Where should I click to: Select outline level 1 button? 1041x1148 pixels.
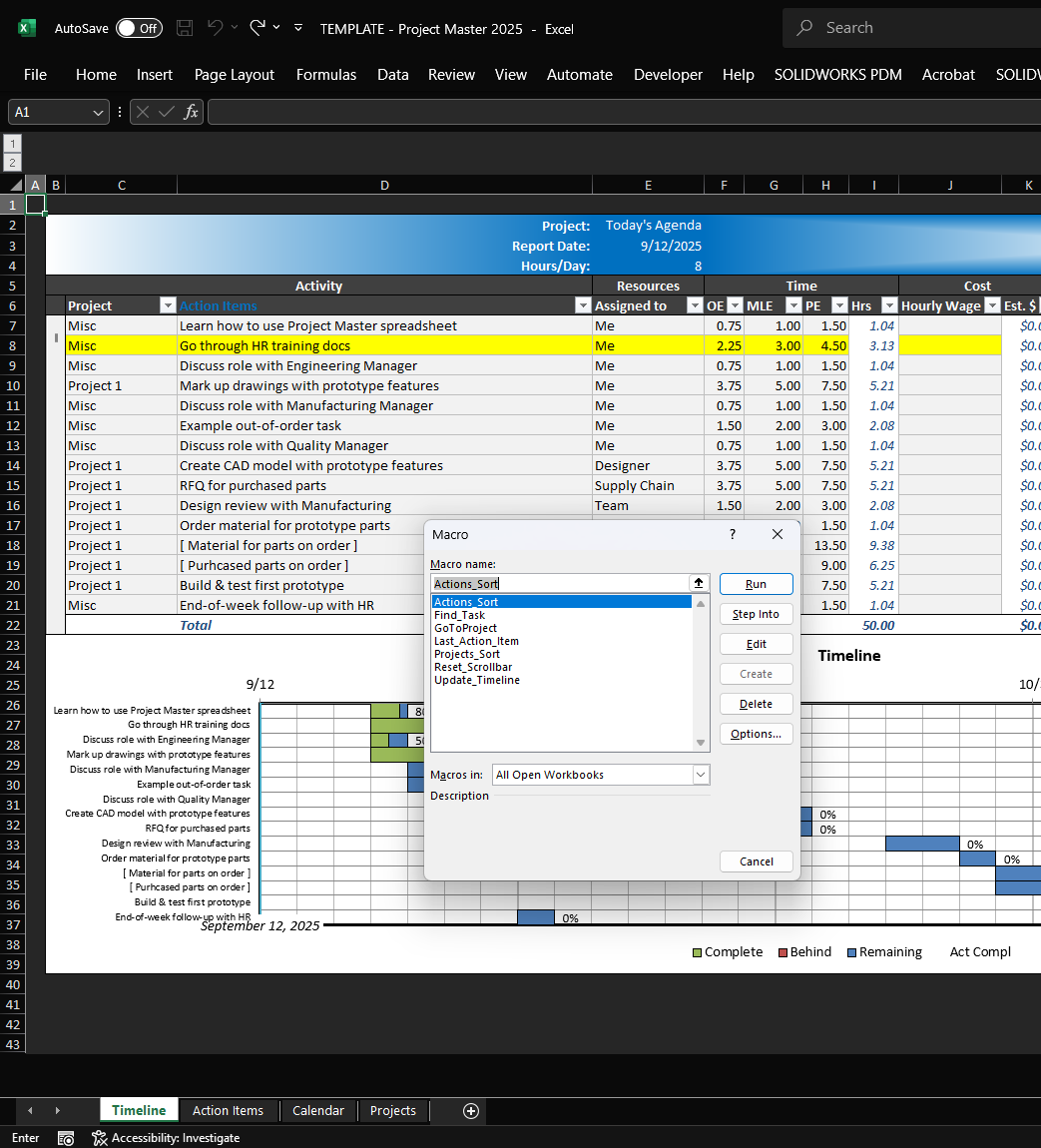(x=13, y=144)
